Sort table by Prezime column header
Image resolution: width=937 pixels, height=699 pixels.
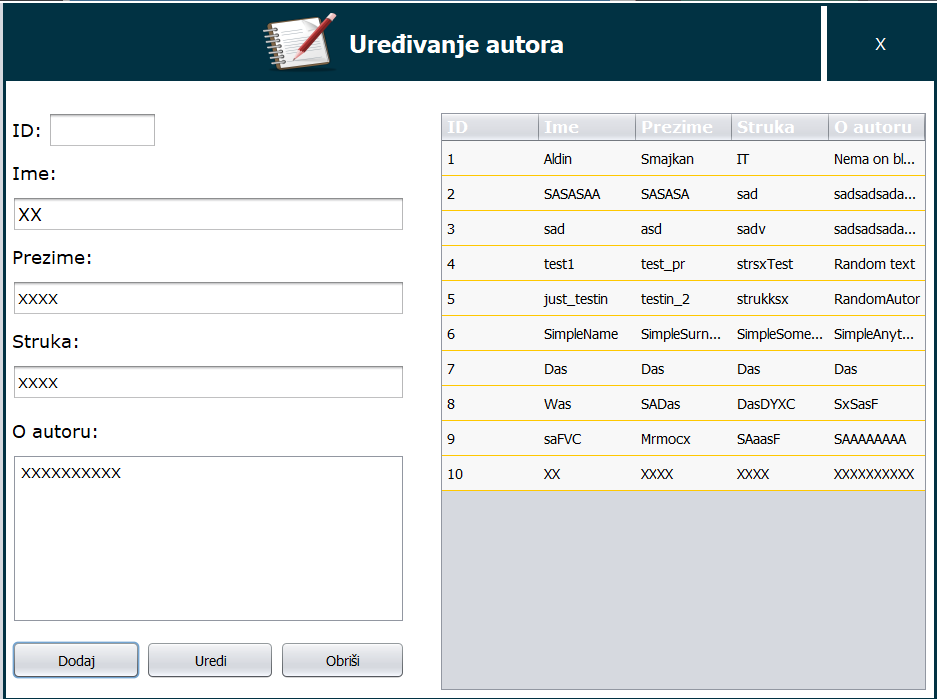coord(684,127)
